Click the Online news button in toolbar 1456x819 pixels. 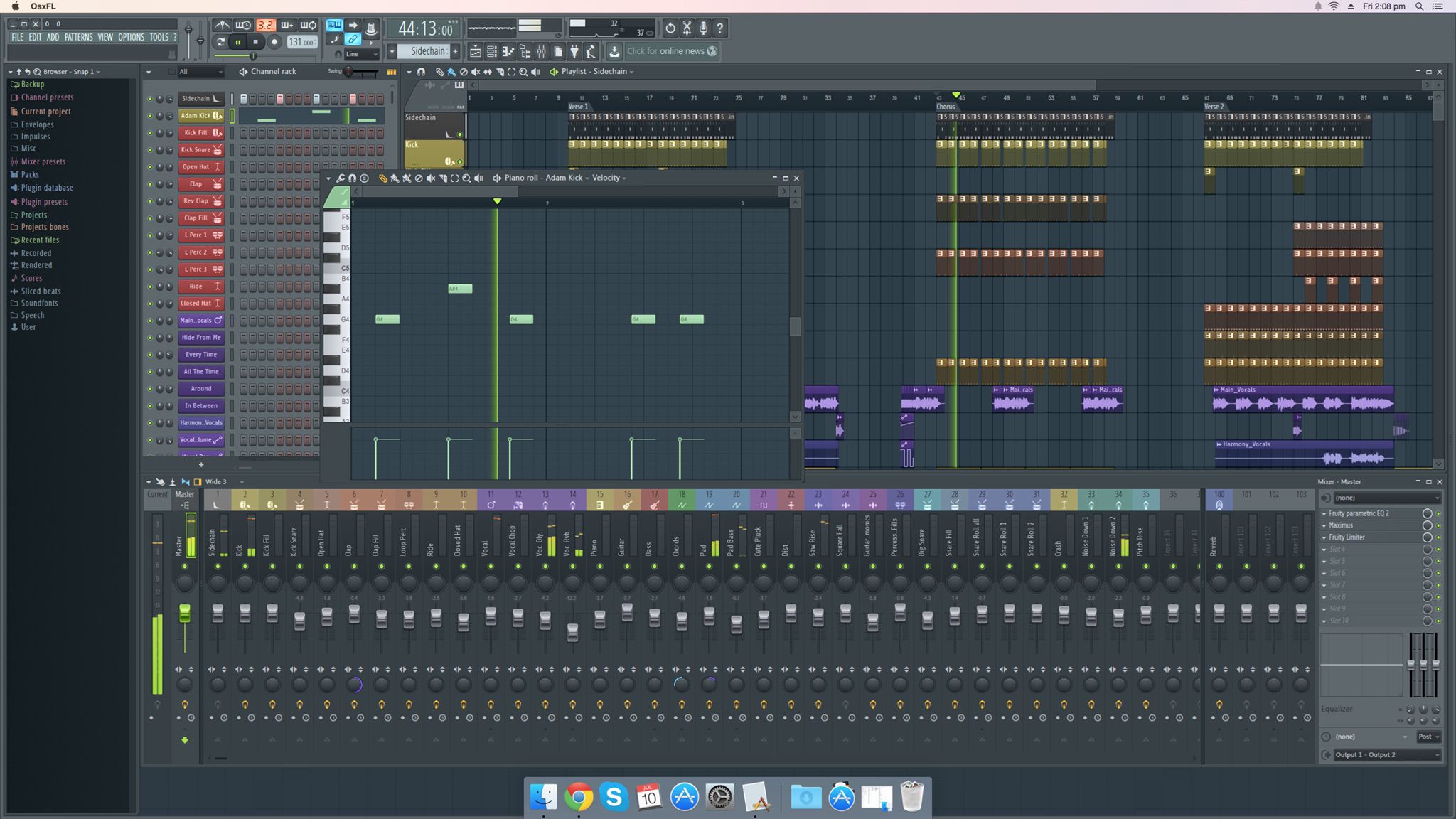pos(671,50)
